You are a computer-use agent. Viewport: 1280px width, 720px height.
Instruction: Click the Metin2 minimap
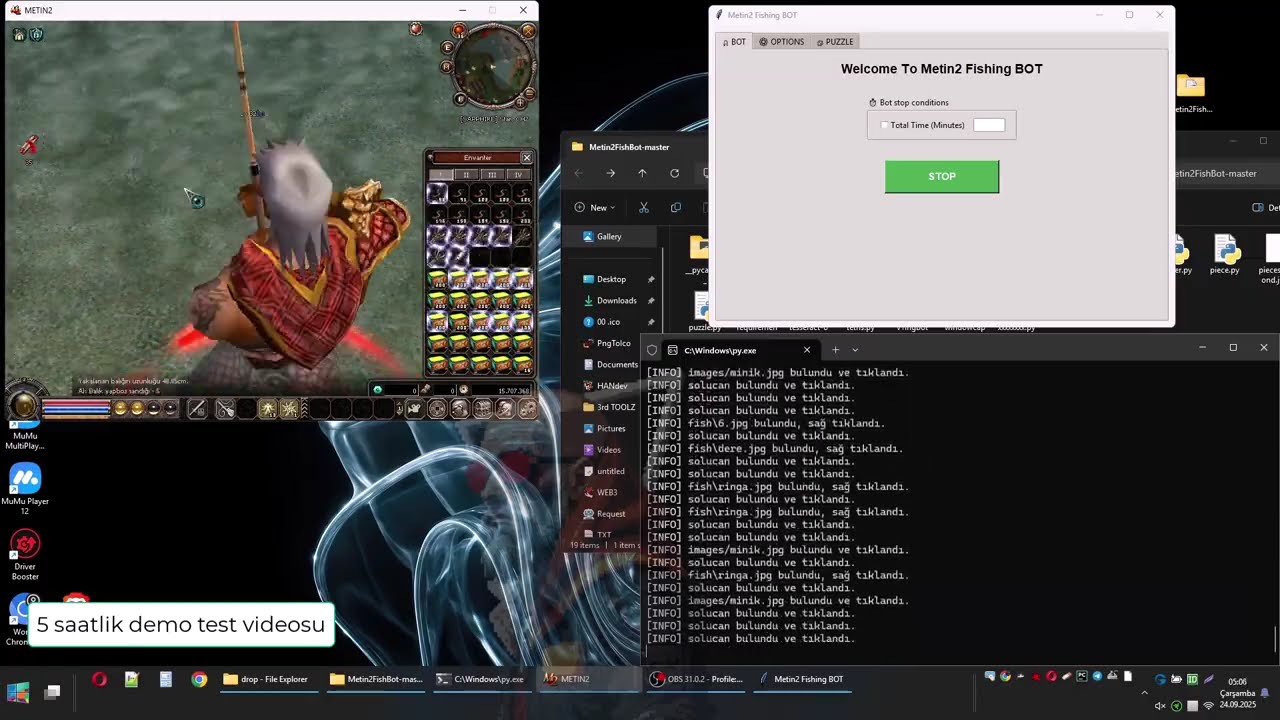point(492,66)
